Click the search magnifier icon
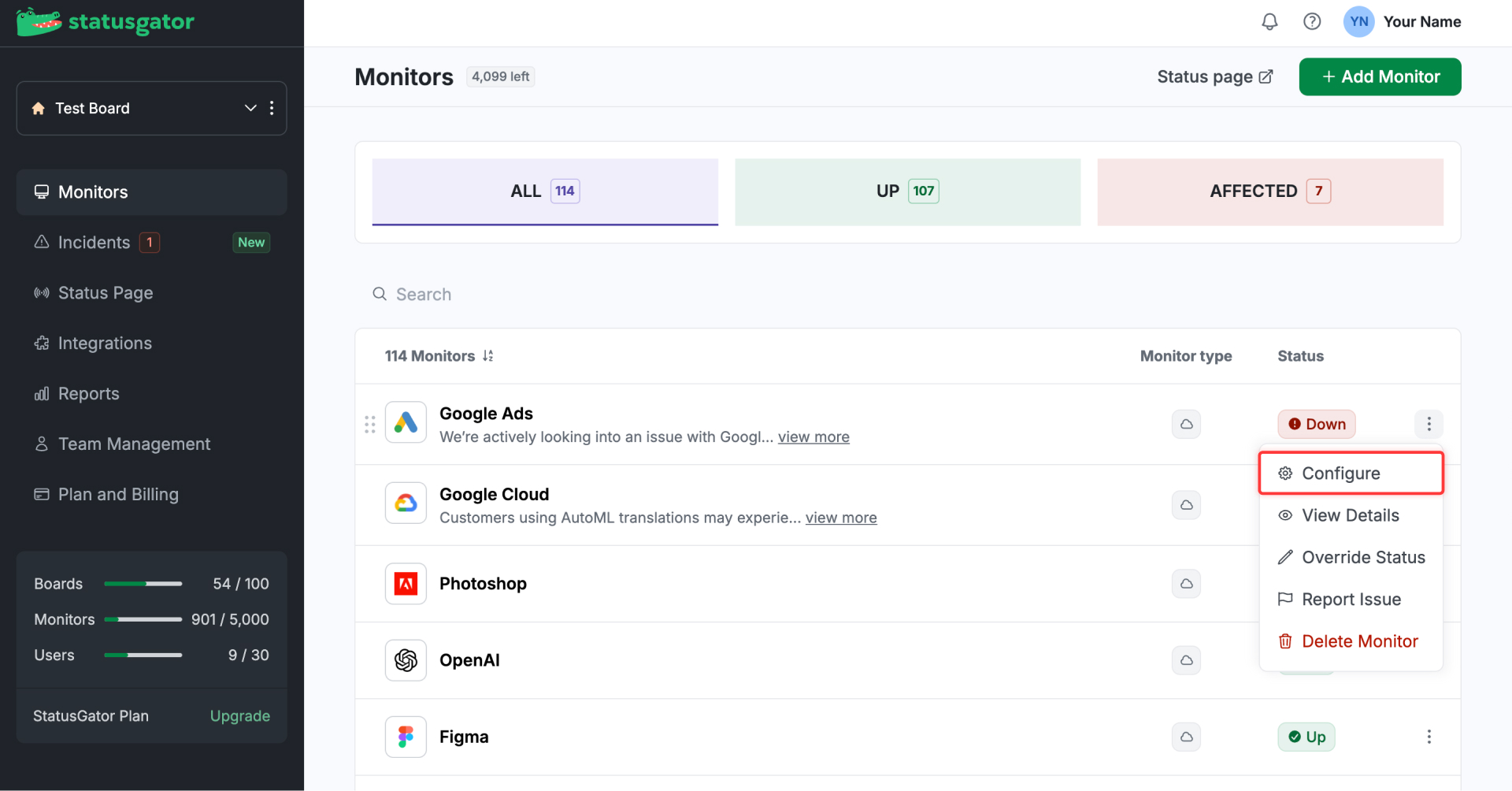The height and width of the screenshot is (791, 1512). 380,294
